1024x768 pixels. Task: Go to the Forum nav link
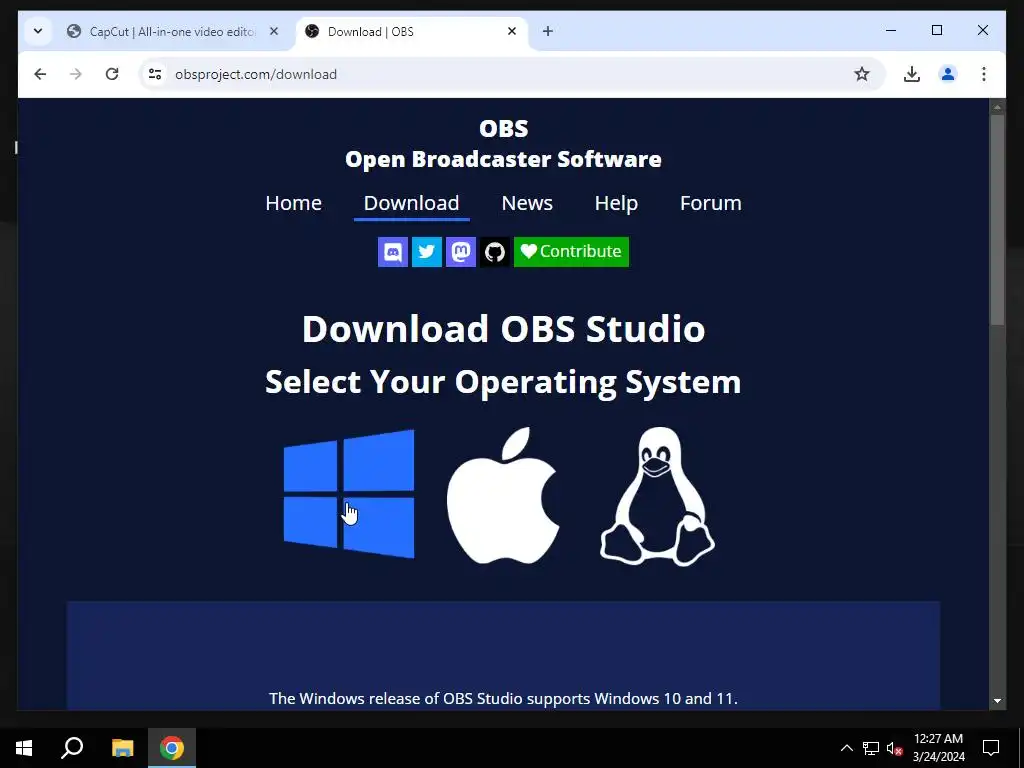[711, 203]
